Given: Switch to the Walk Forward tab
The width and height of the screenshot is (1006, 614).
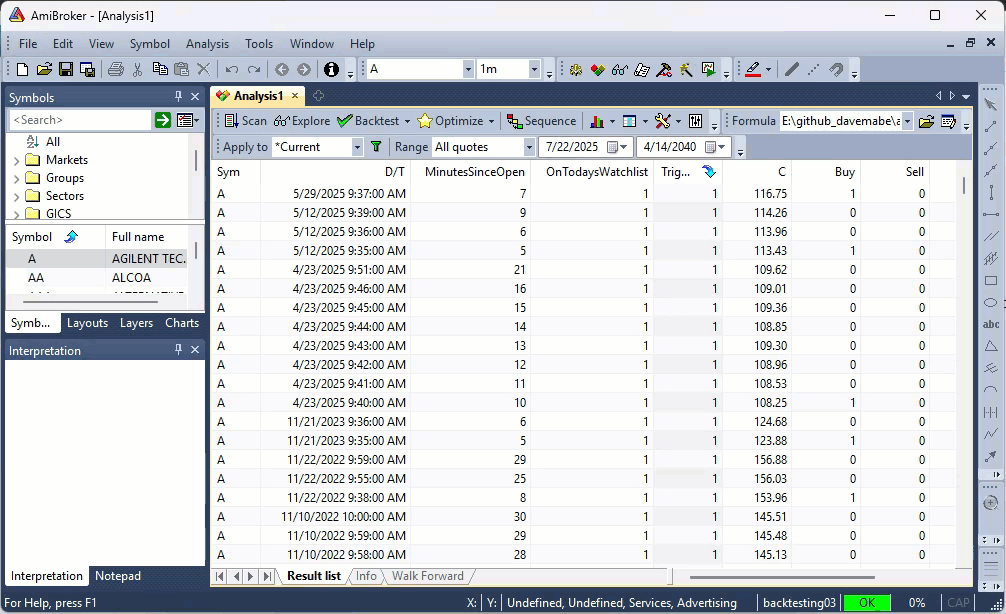Looking at the screenshot, I should pos(427,576).
